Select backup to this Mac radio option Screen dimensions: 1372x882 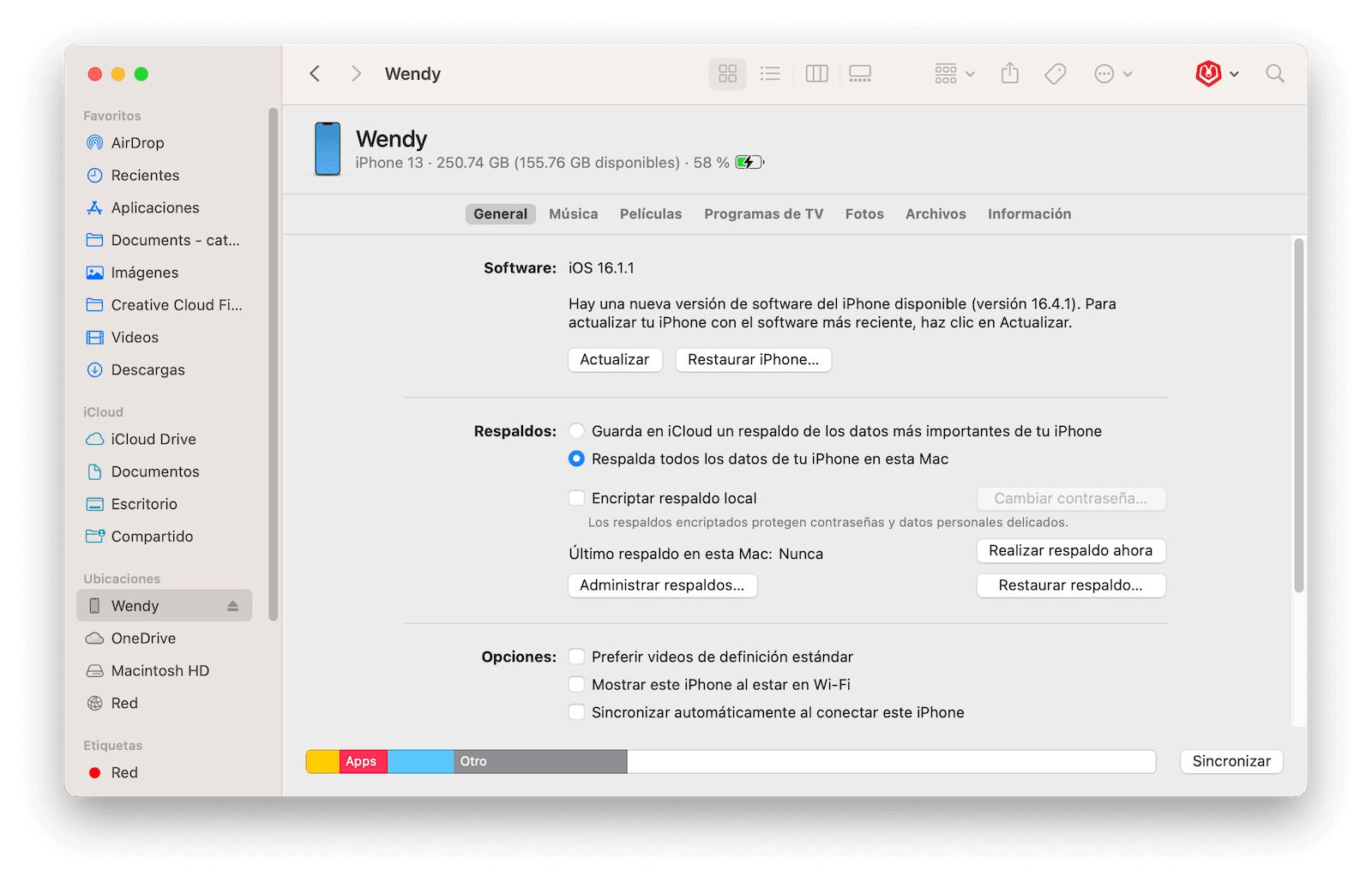coord(577,459)
